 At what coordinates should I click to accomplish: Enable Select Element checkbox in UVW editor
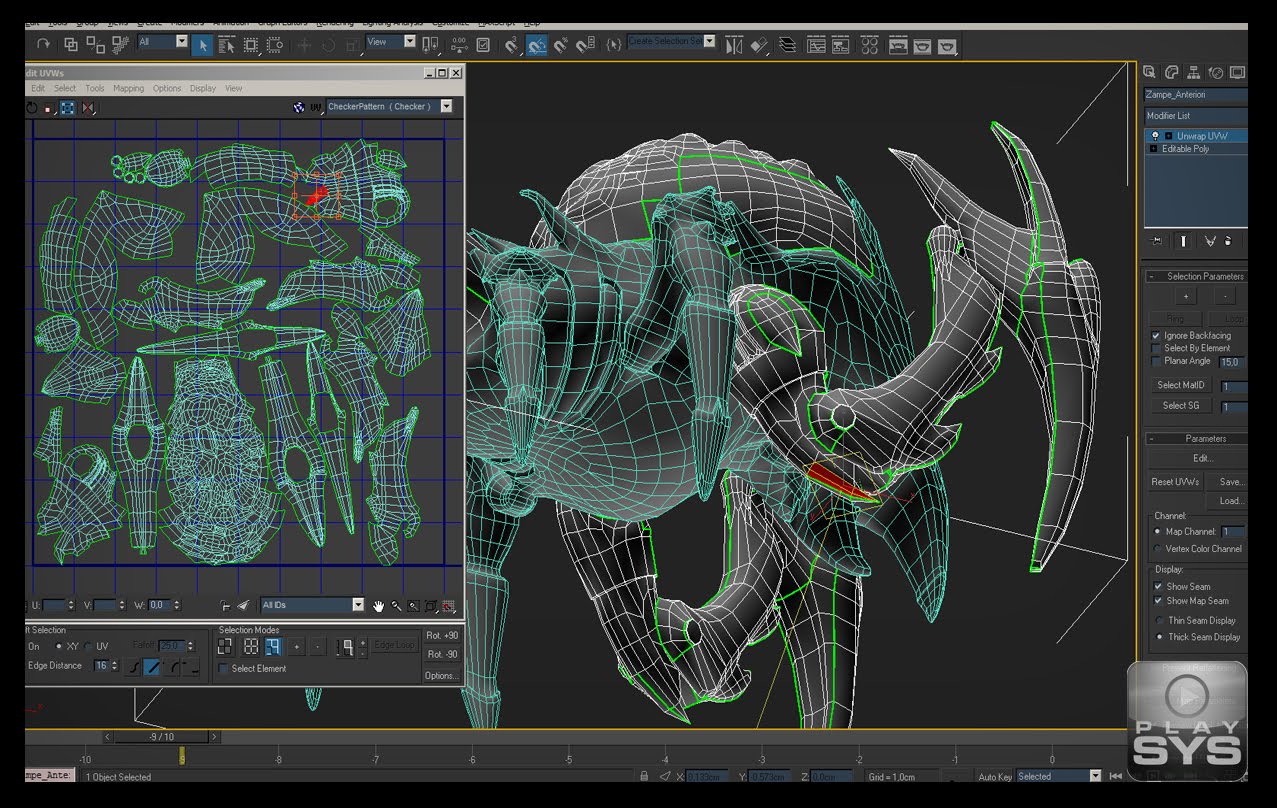[224, 669]
